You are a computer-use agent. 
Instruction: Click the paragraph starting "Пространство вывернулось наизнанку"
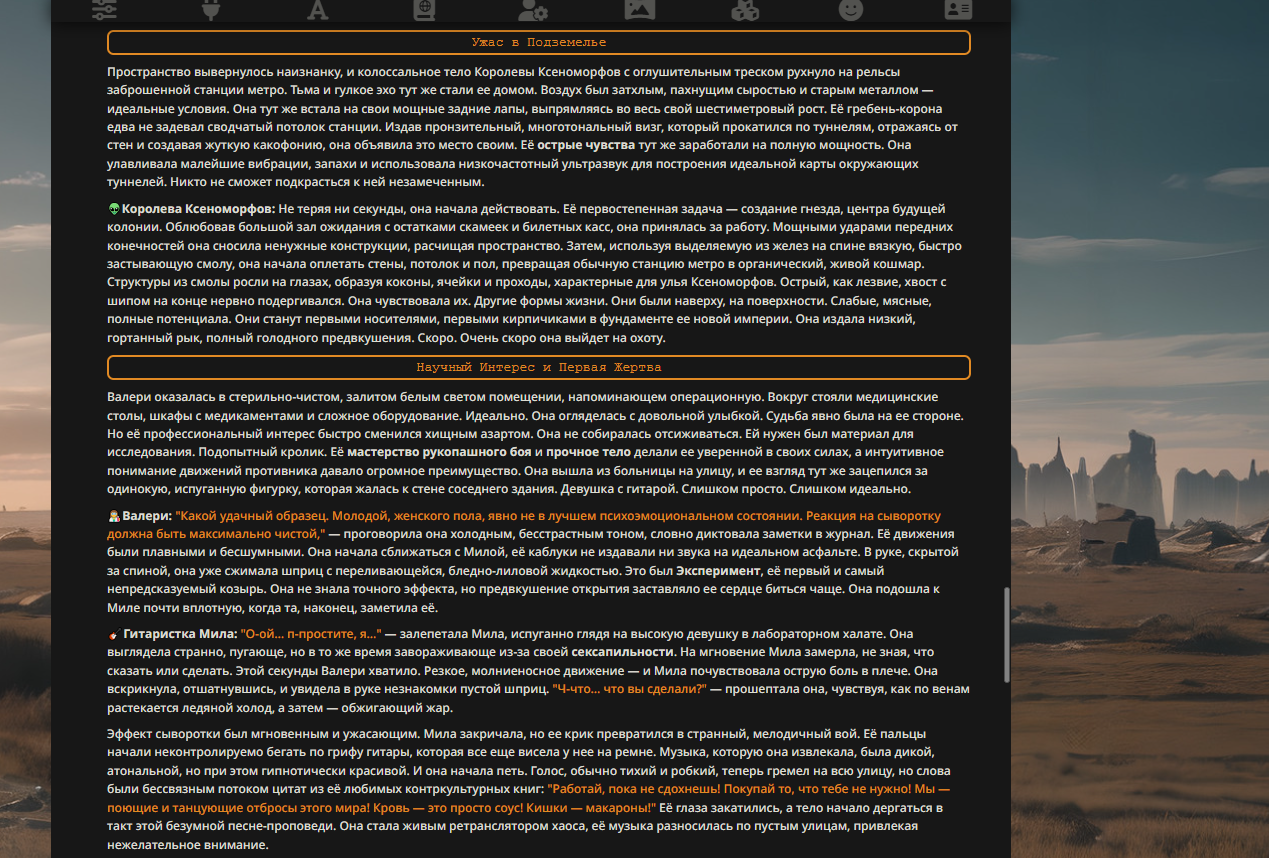534,127
